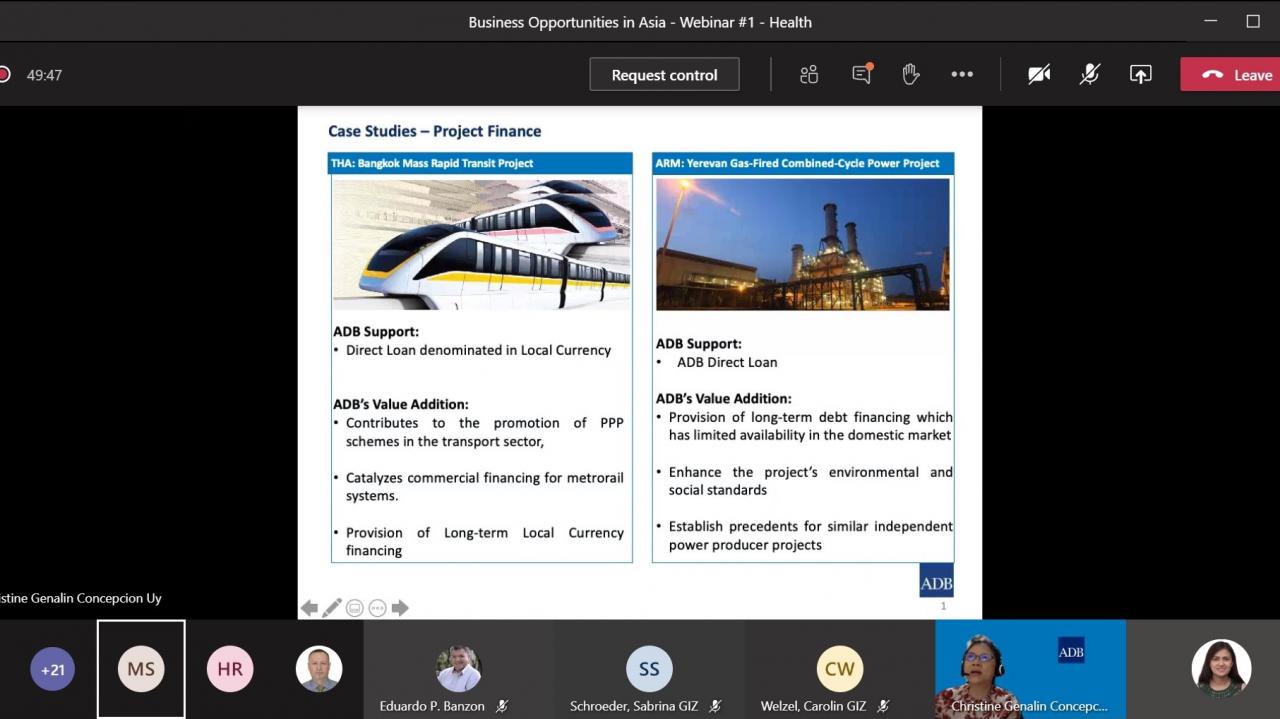Select the SS avatar for Schroeder, Sabrina GIZ
The height and width of the screenshot is (719, 1280).
649,669
